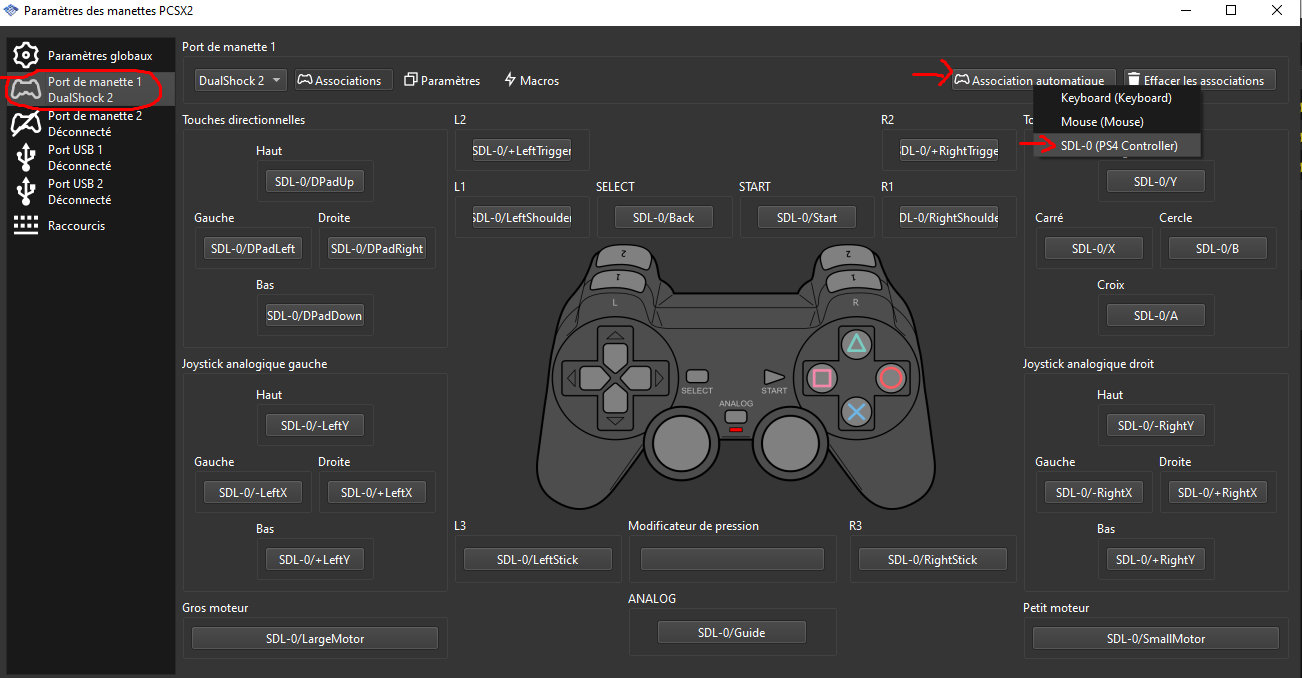Choose Keyboard (Keyboard) from the menu
The image size is (1302, 678).
[1116, 98]
